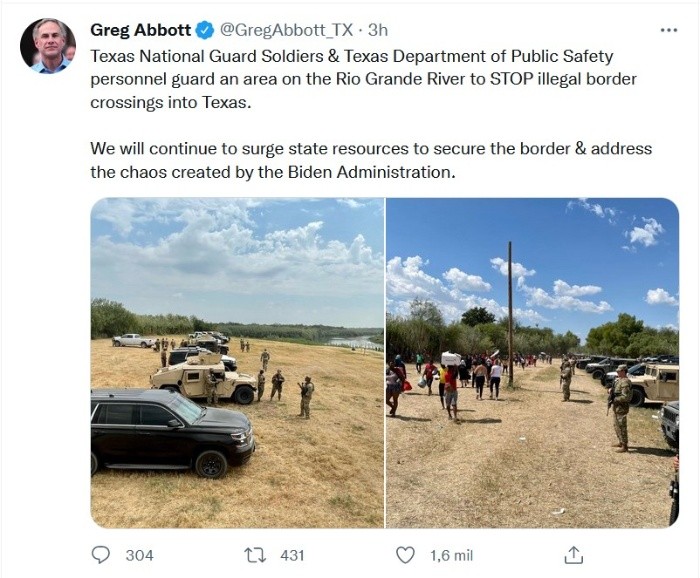Open the three-dot more options menu

(668, 30)
